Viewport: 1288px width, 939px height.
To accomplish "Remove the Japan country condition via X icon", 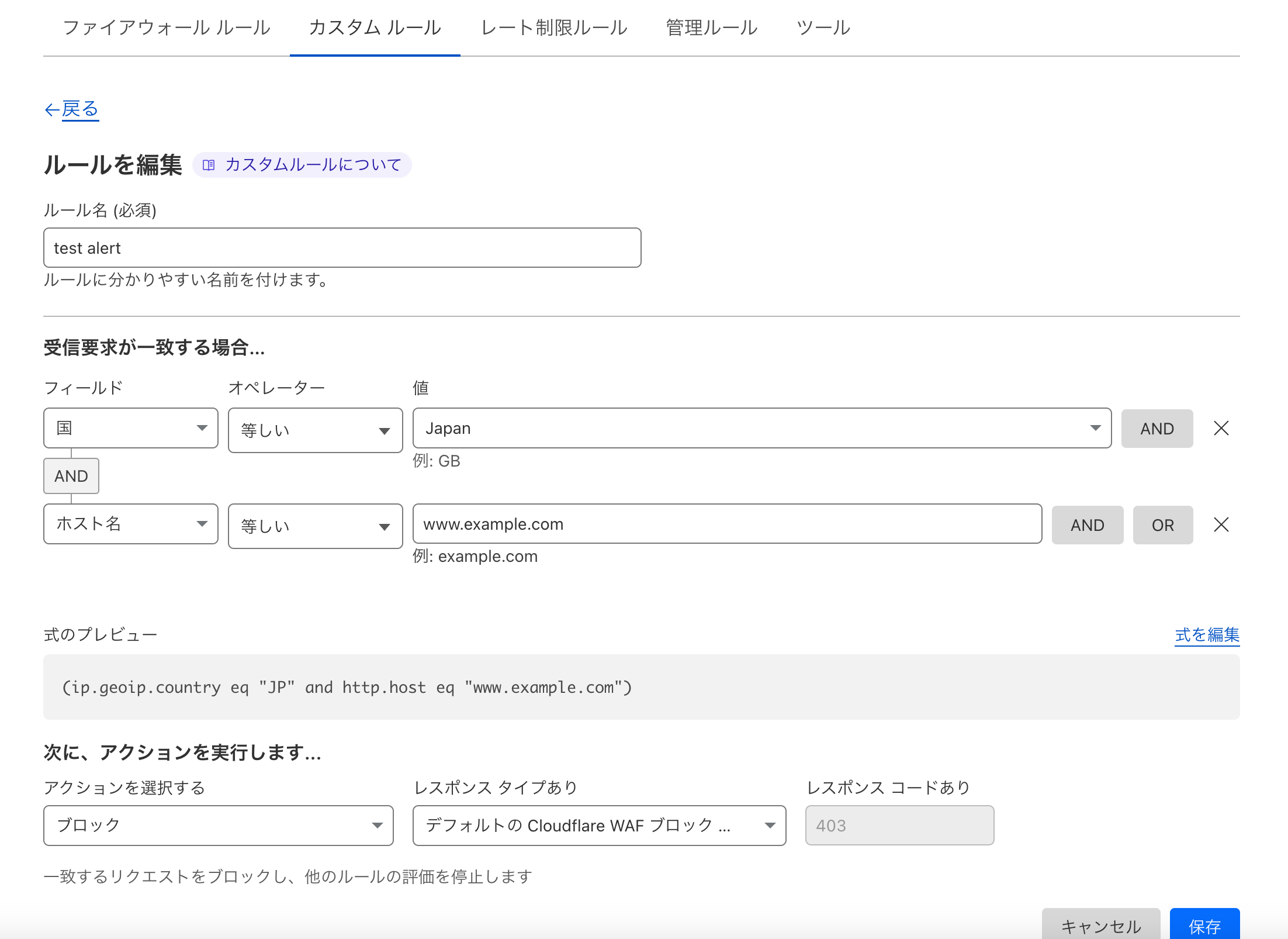I will click(1221, 428).
